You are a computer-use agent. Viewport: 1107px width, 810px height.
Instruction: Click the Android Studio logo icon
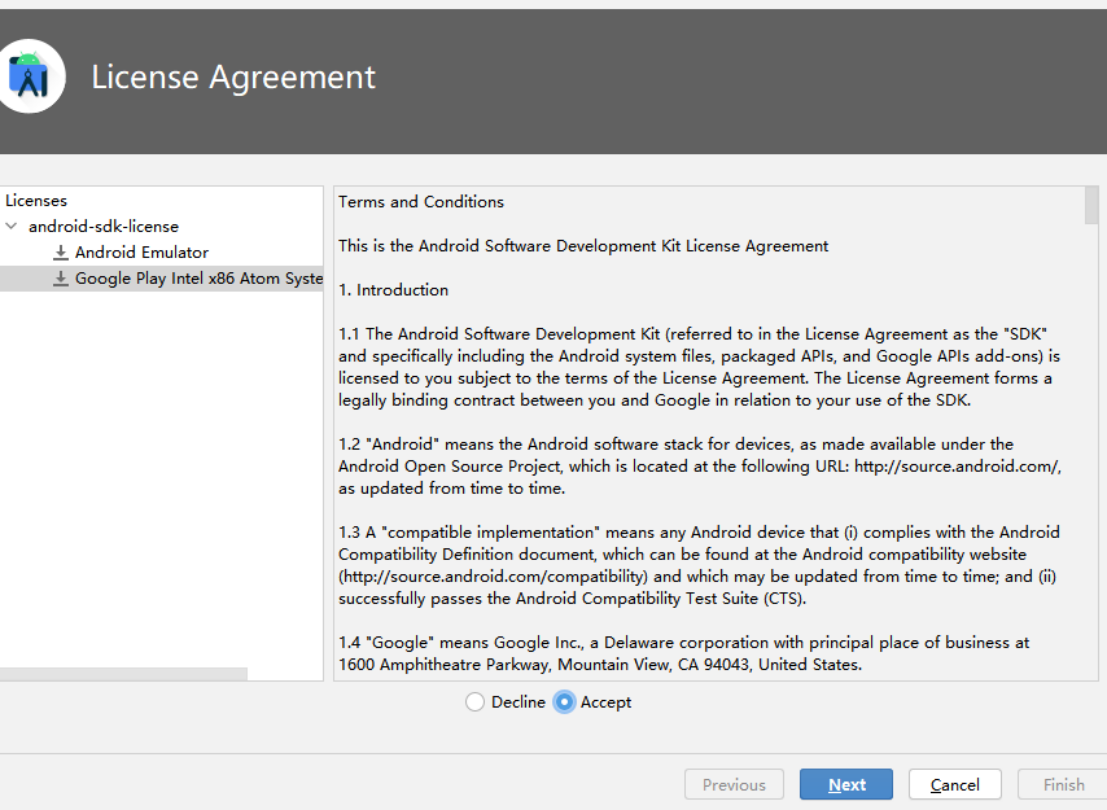click(30, 76)
